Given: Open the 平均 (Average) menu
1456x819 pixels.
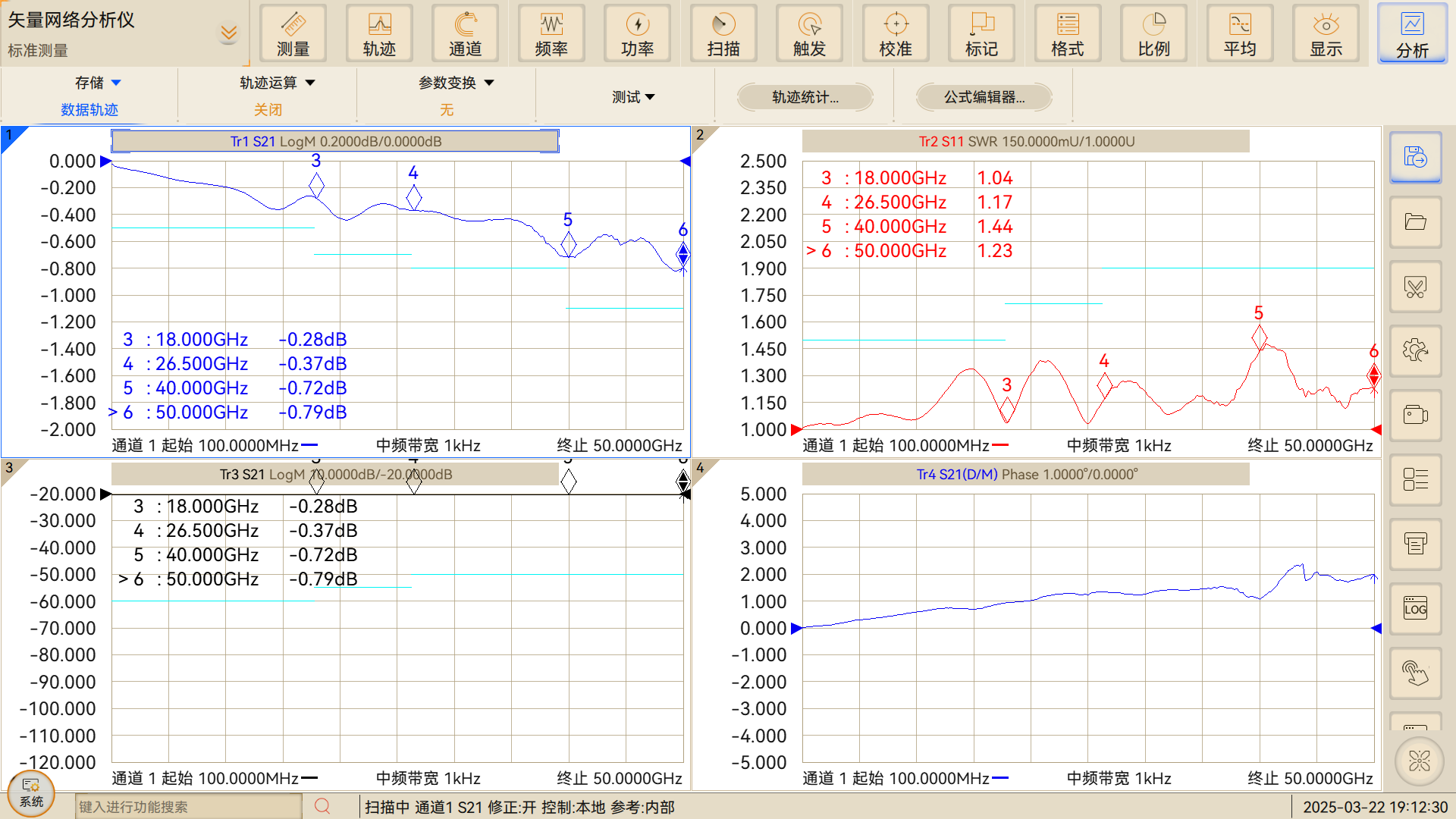Looking at the screenshot, I should coord(1240,33).
